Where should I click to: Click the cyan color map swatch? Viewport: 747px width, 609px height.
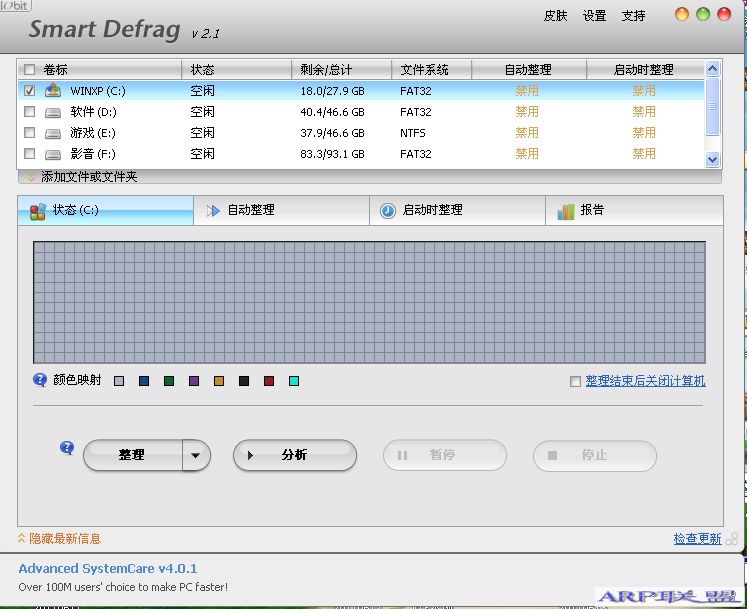coord(294,381)
